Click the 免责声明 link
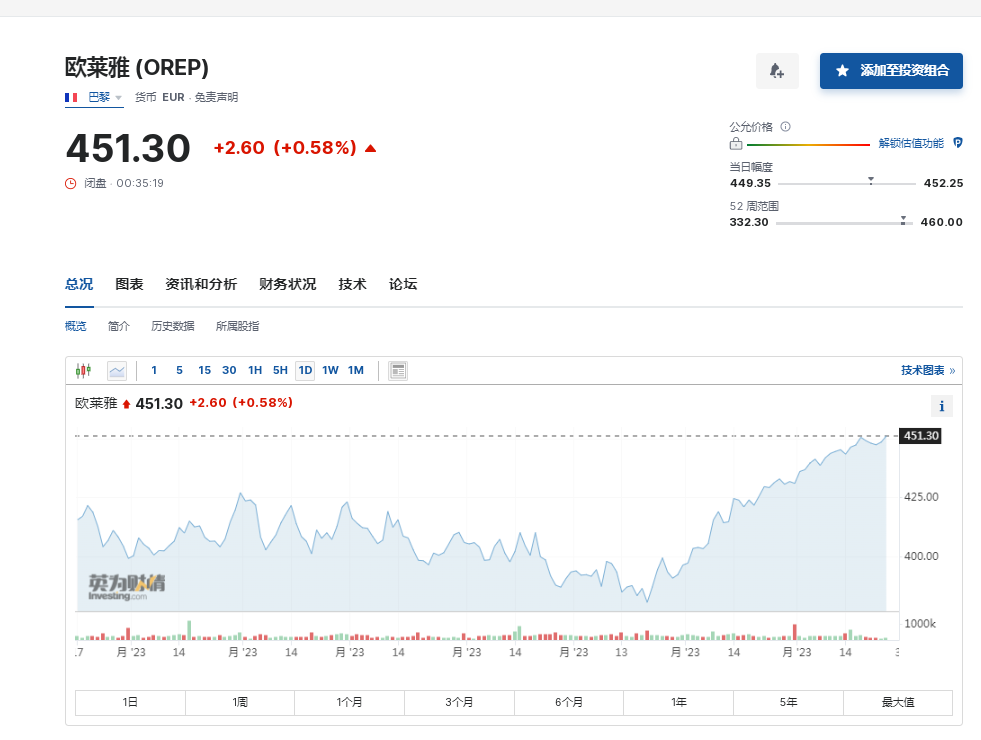Image resolution: width=981 pixels, height=740 pixels. tap(216, 98)
